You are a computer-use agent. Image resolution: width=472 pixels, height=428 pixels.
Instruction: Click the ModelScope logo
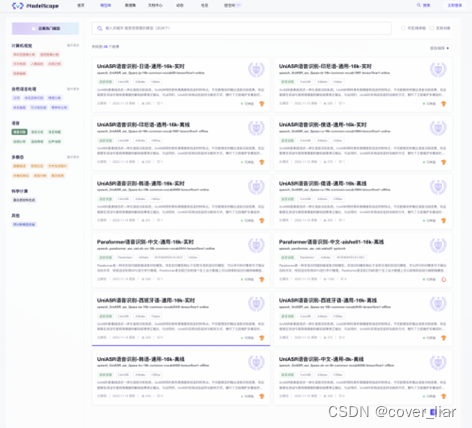click(x=35, y=6)
